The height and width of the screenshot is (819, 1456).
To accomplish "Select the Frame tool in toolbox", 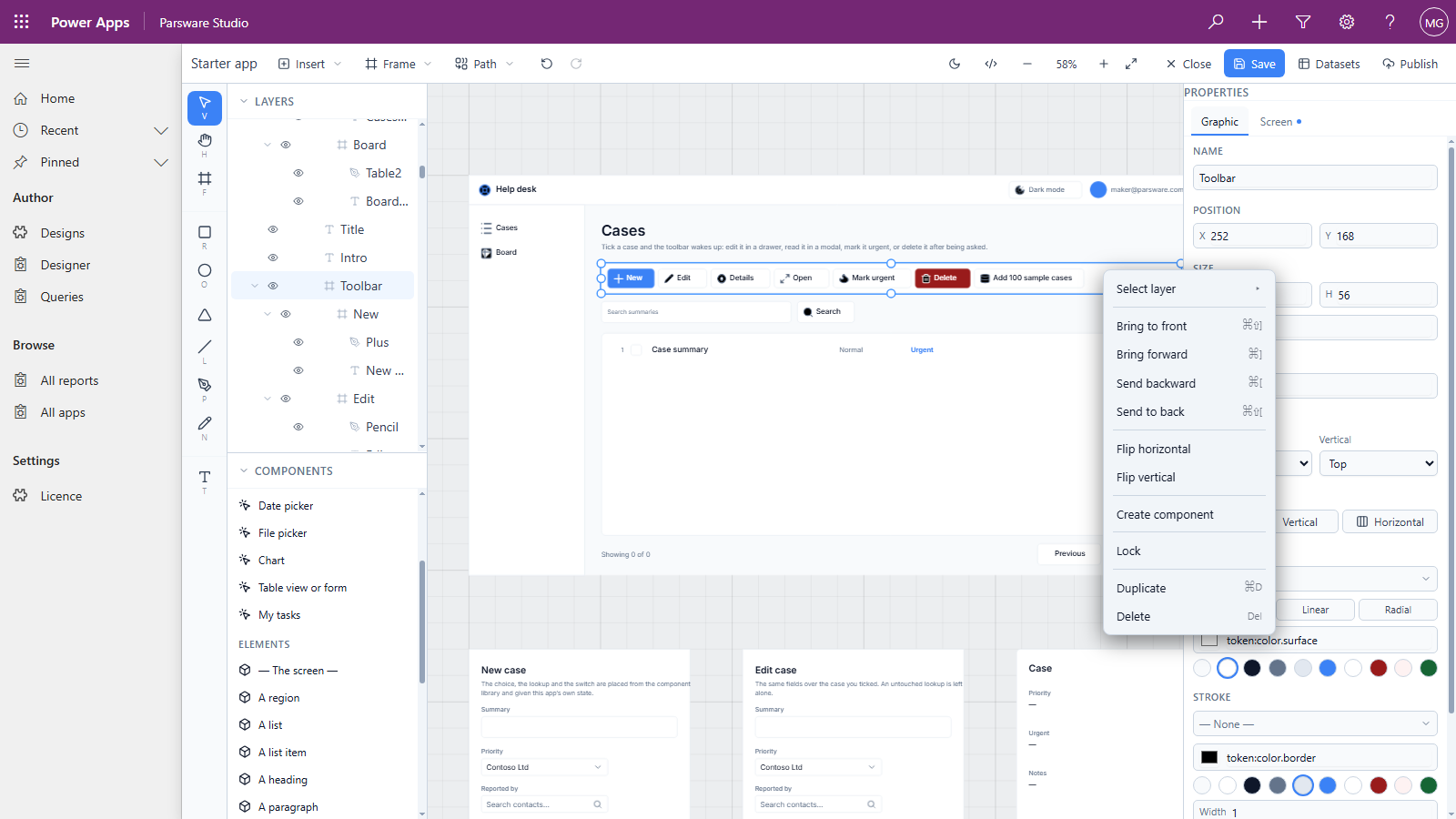I will pos(205,182).
